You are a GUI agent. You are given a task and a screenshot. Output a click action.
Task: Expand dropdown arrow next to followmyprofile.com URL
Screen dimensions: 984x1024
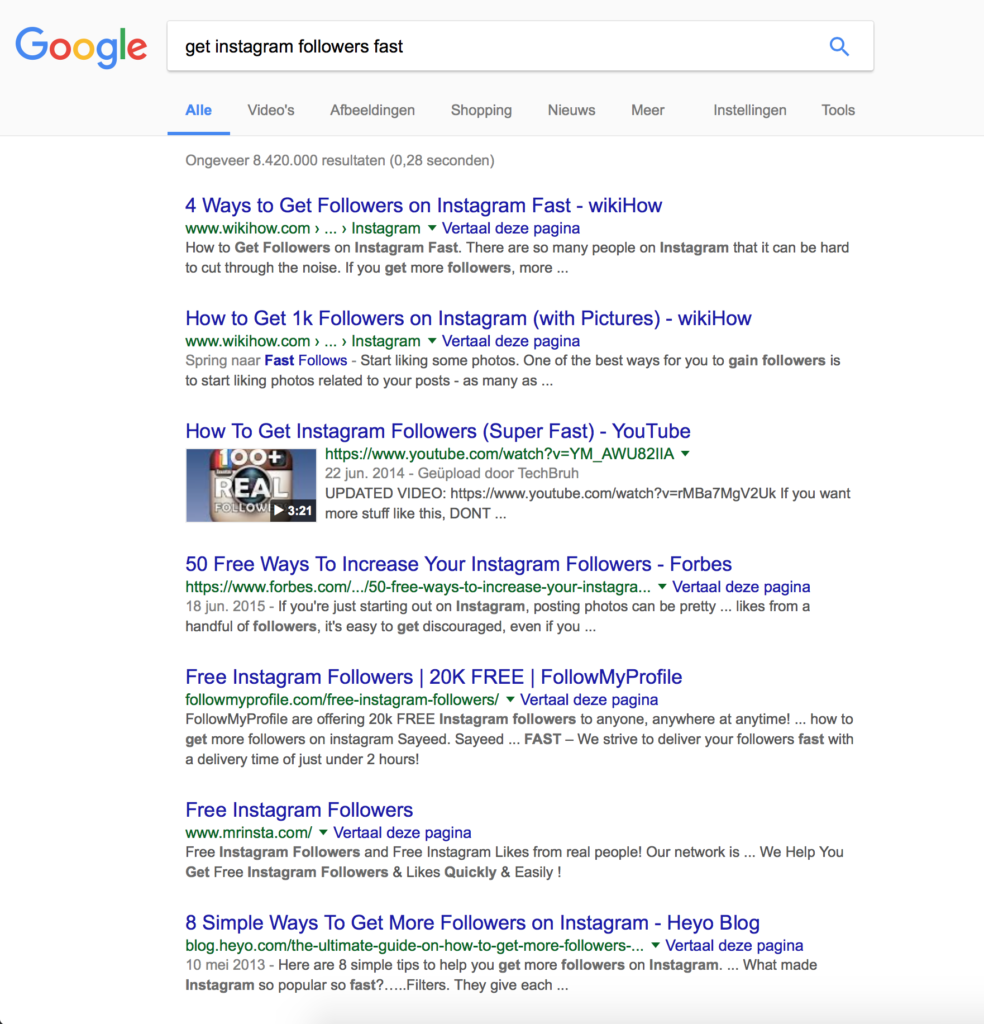(x=511, y=700)
